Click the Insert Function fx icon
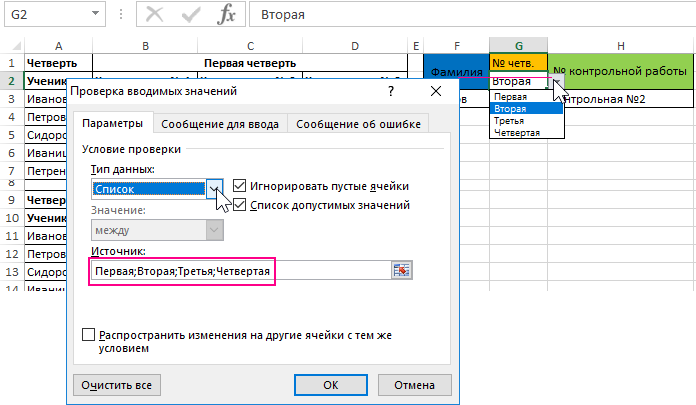The height and width of the screenshot is (405, 696). click(226, 14)
